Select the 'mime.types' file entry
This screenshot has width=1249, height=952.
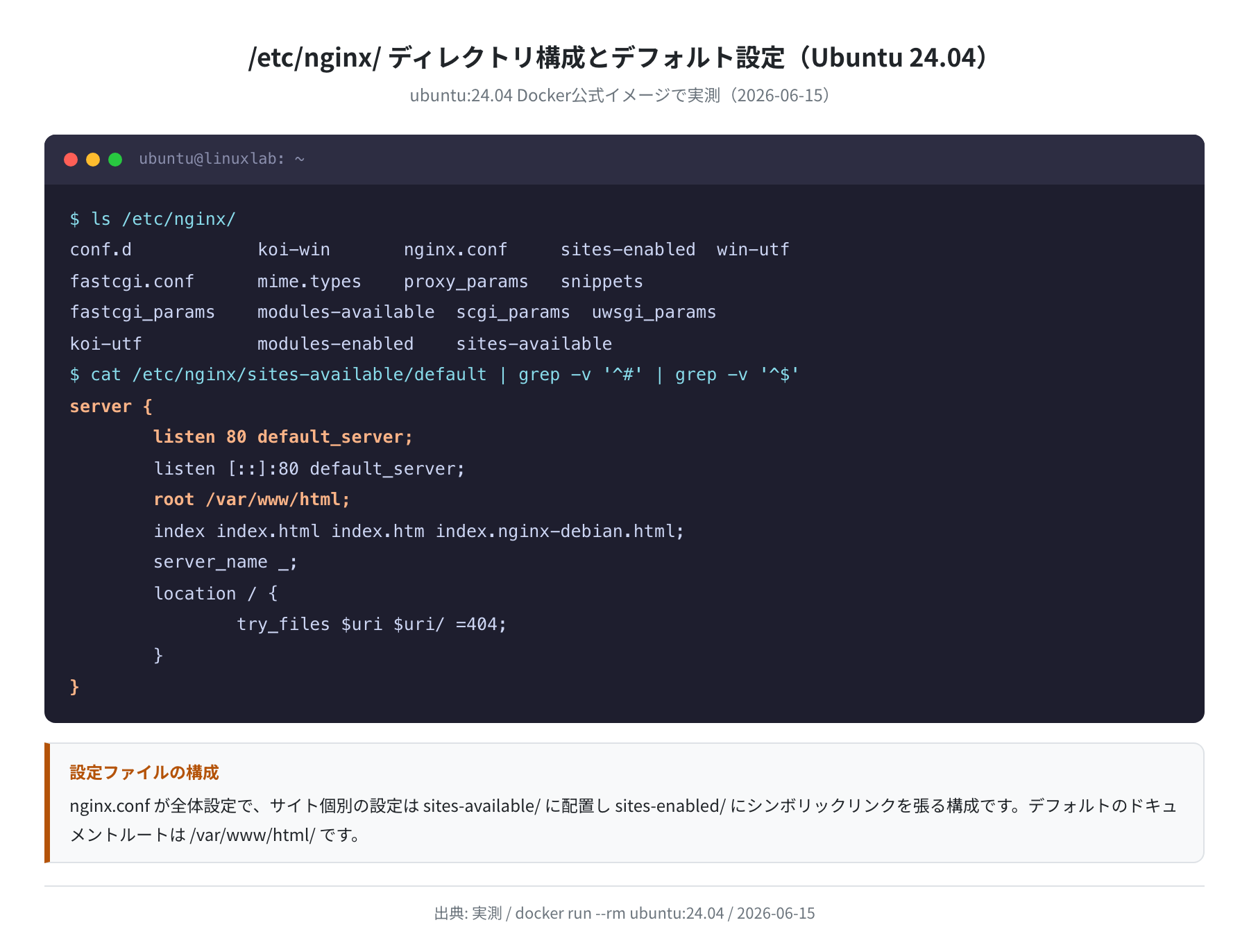pos(309,282)
